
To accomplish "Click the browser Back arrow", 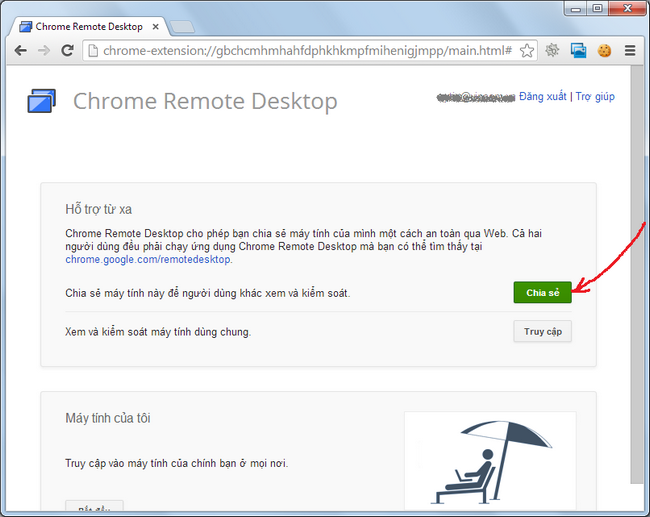I will 20,50.
